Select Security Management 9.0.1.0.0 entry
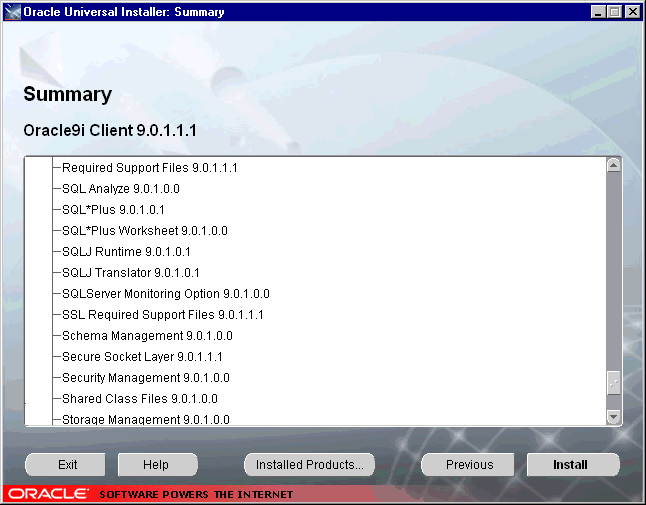 point(146,378)
